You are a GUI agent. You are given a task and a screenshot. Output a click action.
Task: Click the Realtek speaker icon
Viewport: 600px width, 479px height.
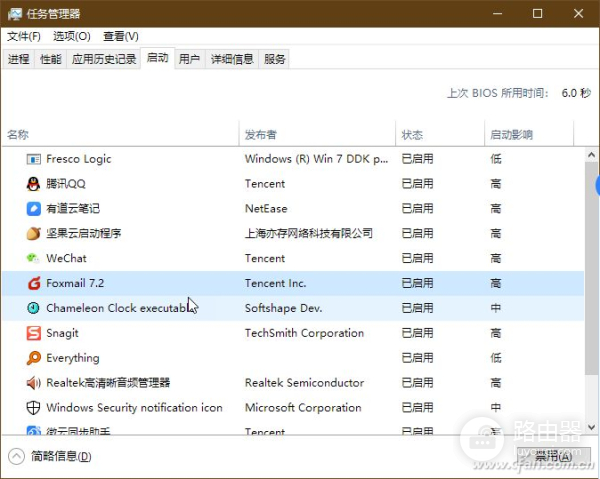[x=34, y=383]
